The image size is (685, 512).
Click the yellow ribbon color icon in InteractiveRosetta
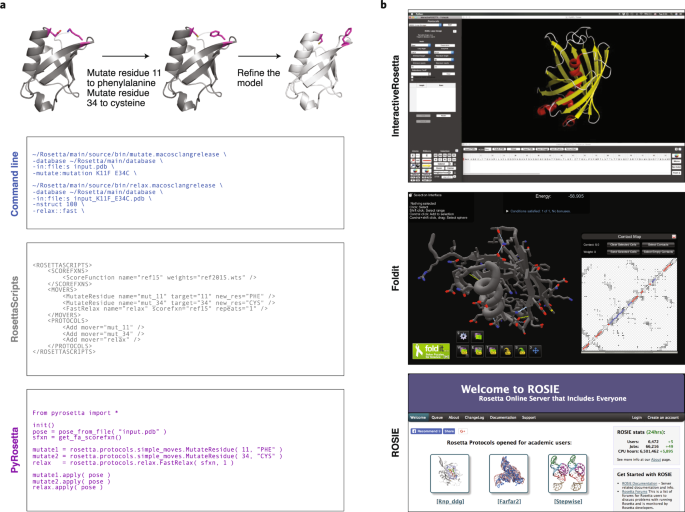click(x=427, y=166)
